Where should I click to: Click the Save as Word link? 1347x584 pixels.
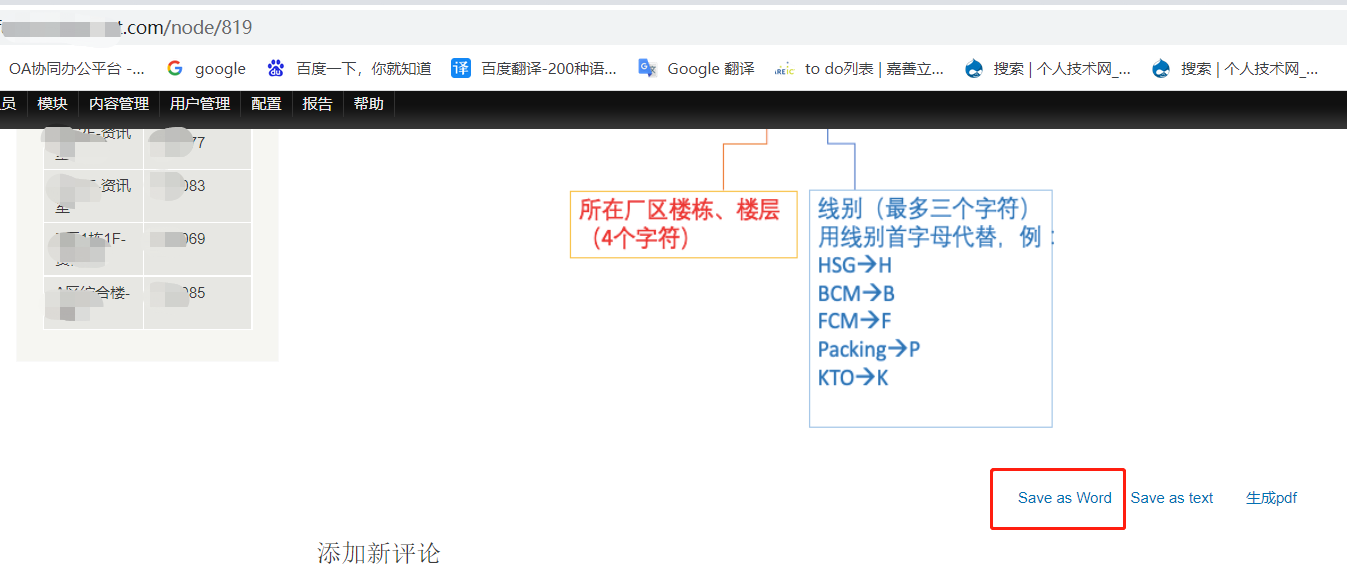tap(1064, 498)
